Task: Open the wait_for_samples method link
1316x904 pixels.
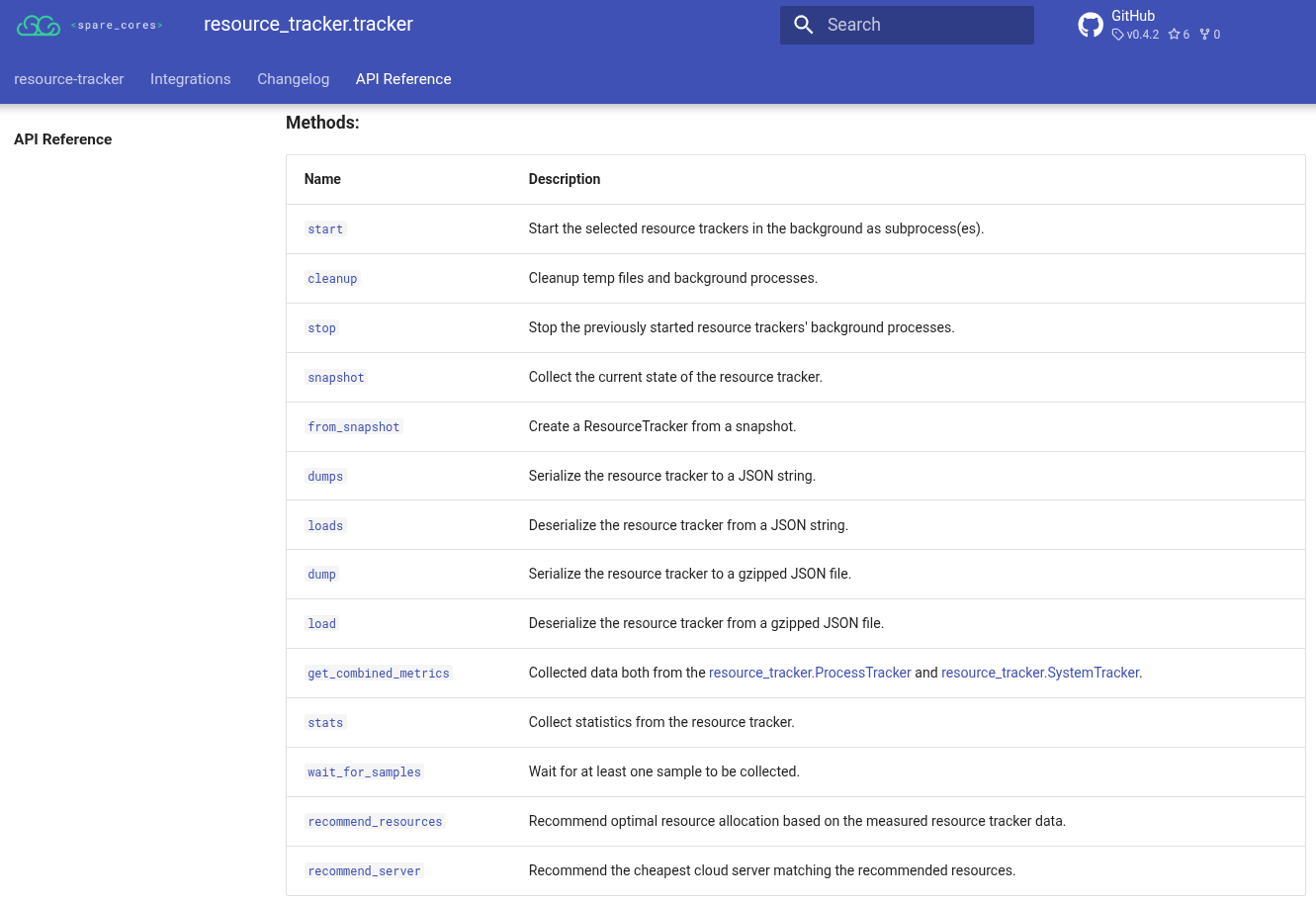Action: point(365,772)
